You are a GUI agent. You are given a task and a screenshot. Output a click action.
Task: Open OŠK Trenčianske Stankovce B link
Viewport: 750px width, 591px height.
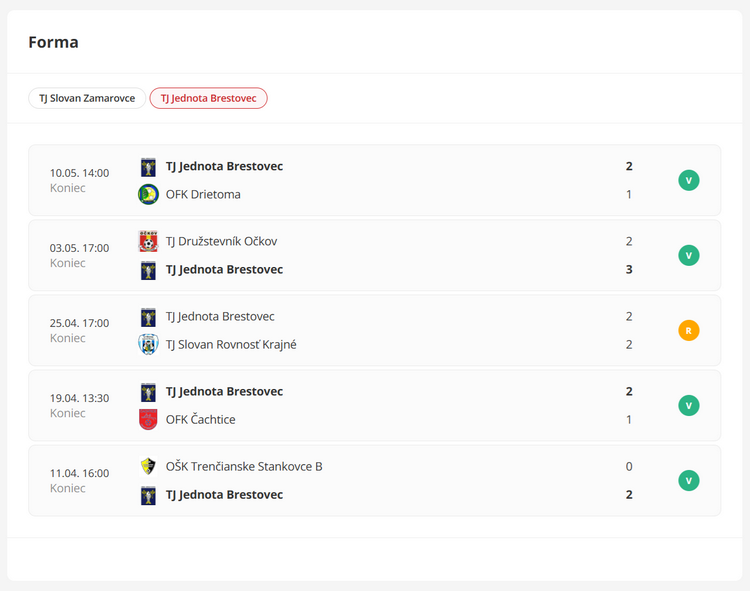244,466
